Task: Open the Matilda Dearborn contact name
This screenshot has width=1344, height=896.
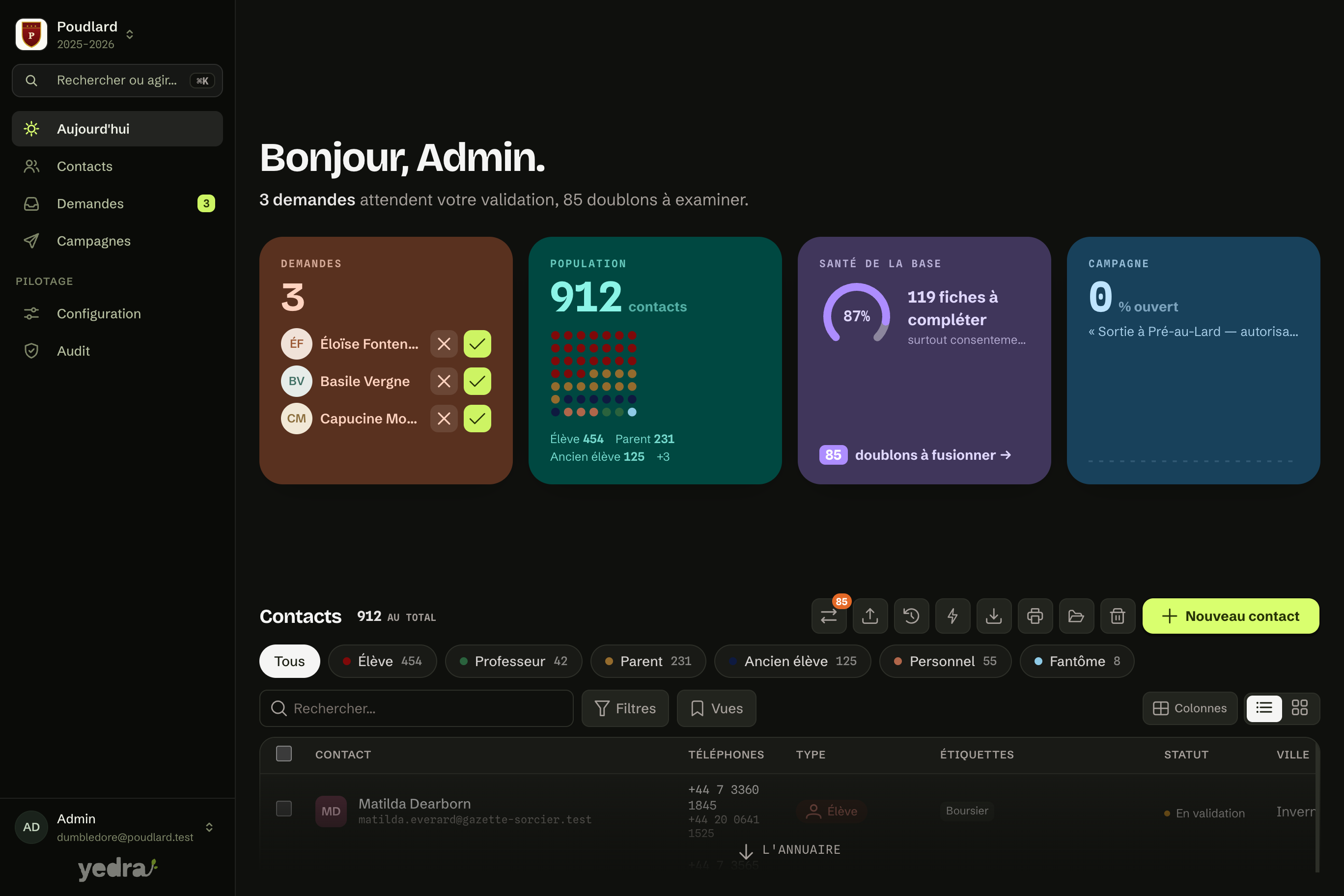Action: tap(415, 804)
